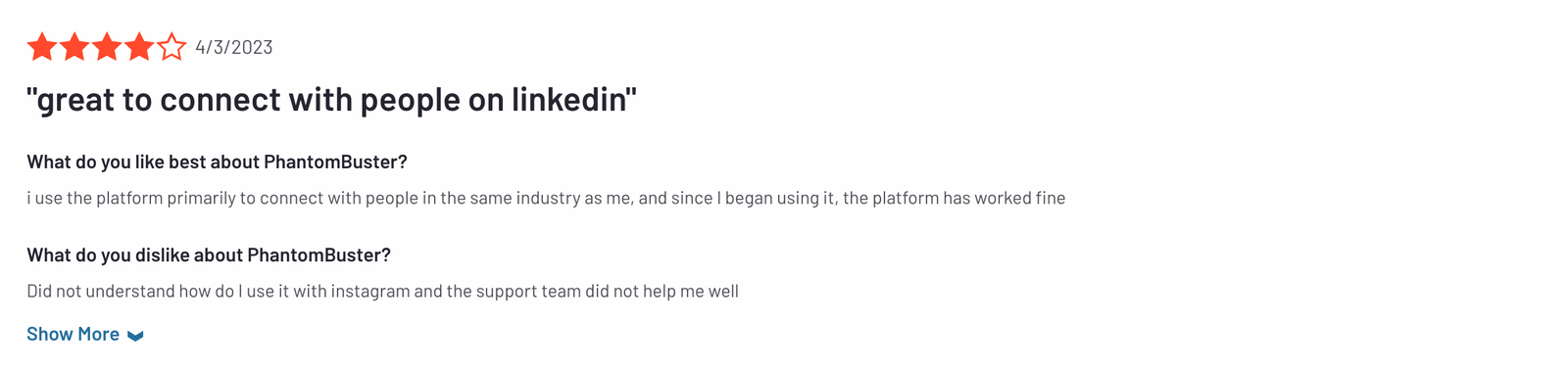Click the answer starting "Did not understand how"

point(382,291)
